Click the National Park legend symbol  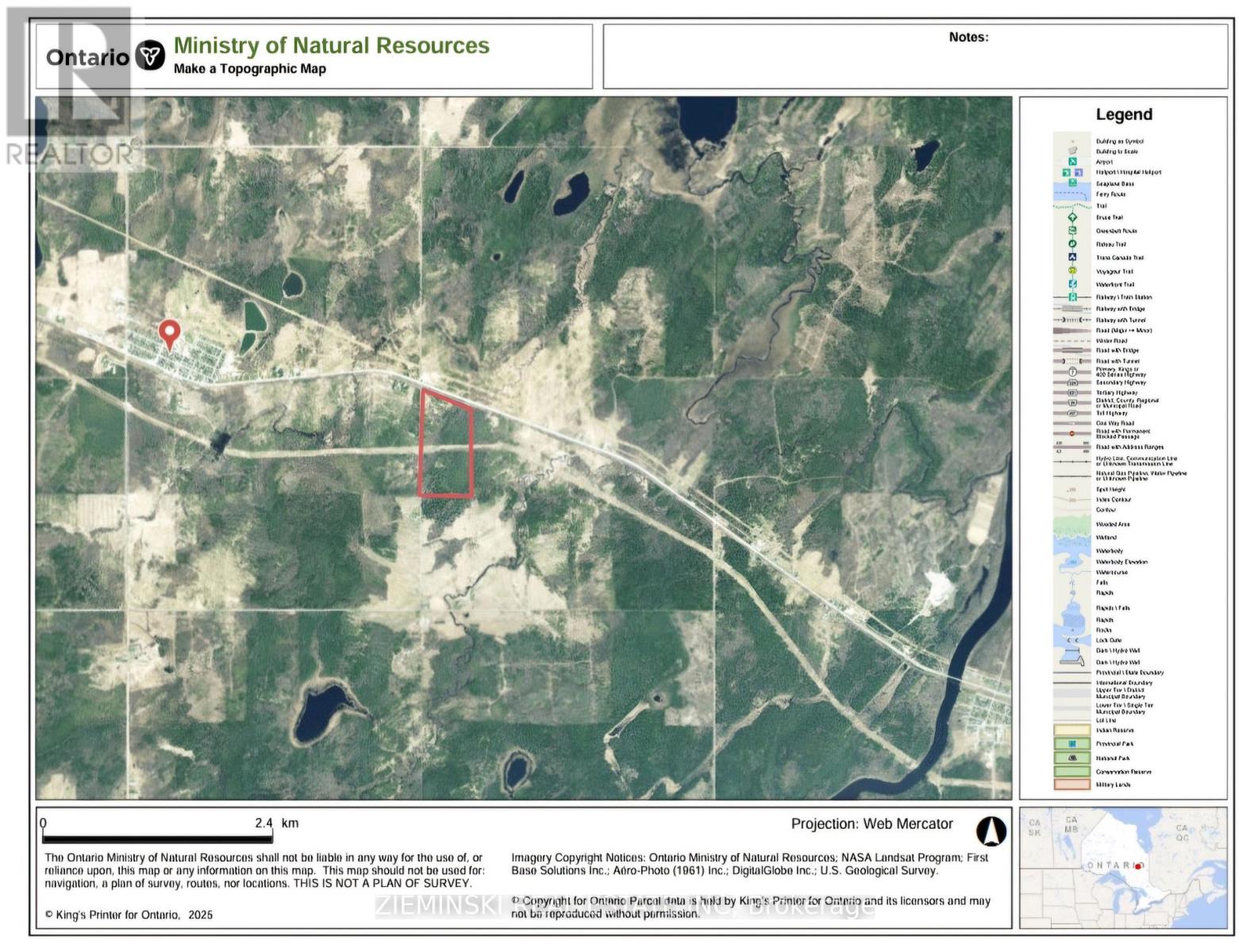1072,758
